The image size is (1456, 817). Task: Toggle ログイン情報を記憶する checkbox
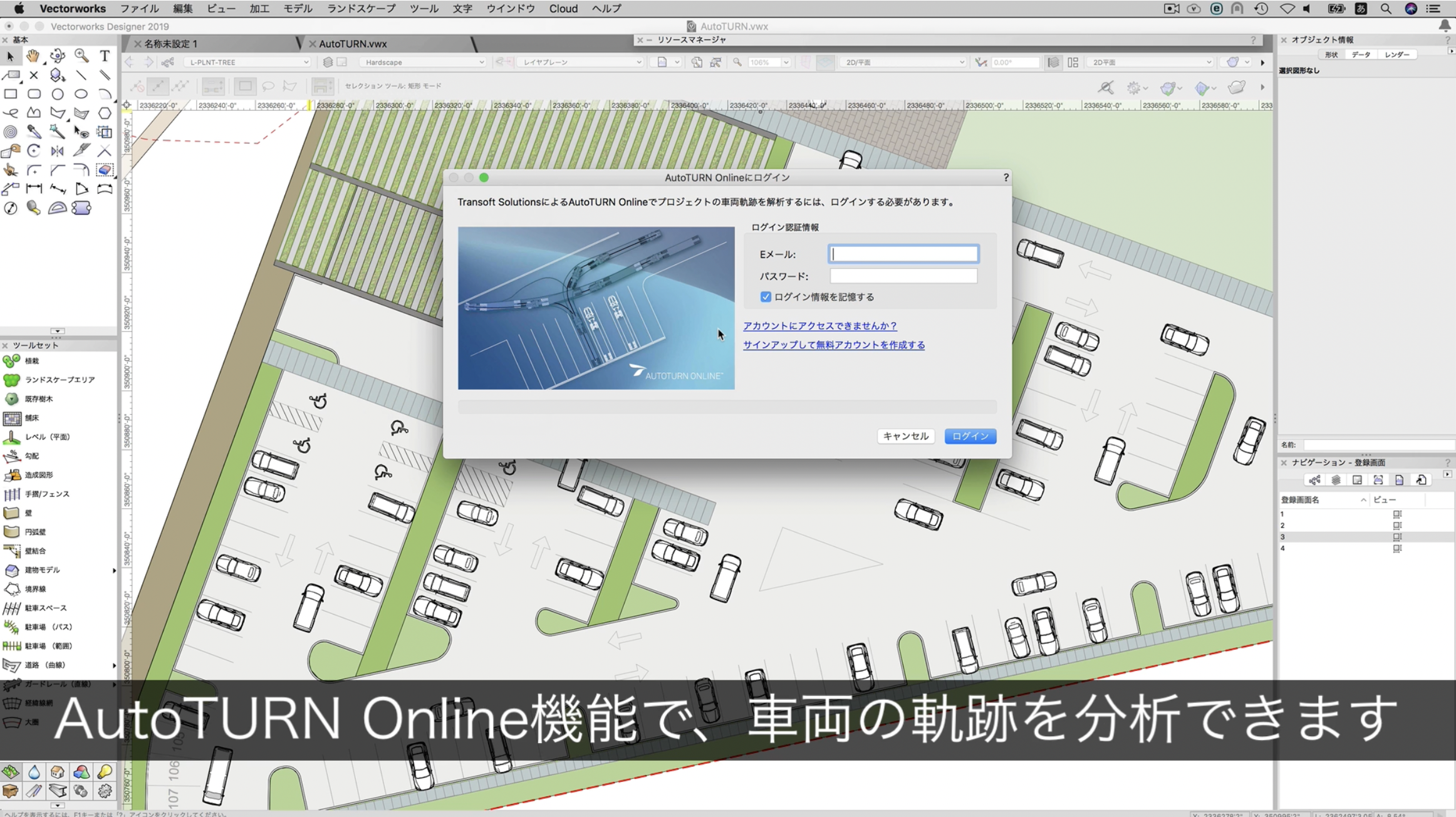pyautogui.click(x=766, y=297)
